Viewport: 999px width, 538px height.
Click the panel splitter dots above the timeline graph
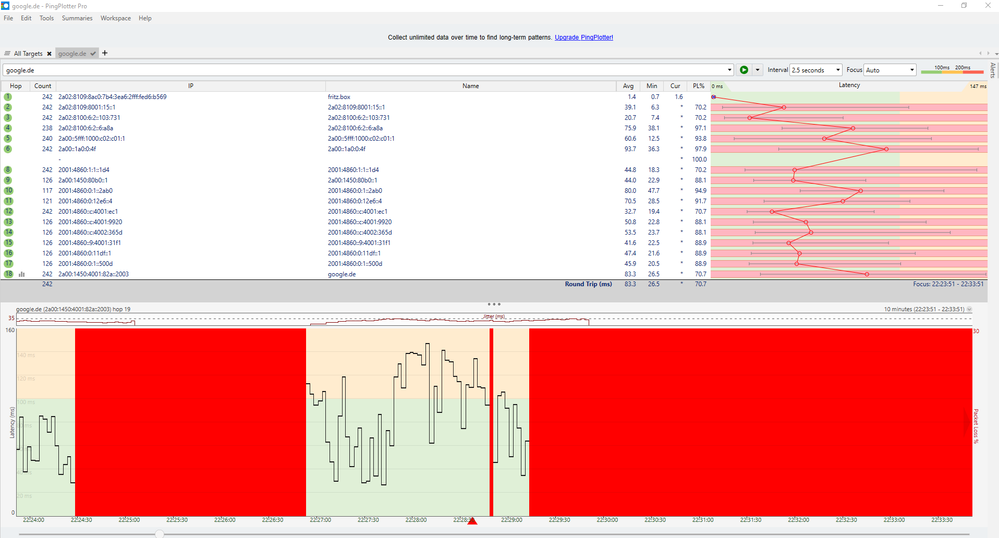(492, 303)
